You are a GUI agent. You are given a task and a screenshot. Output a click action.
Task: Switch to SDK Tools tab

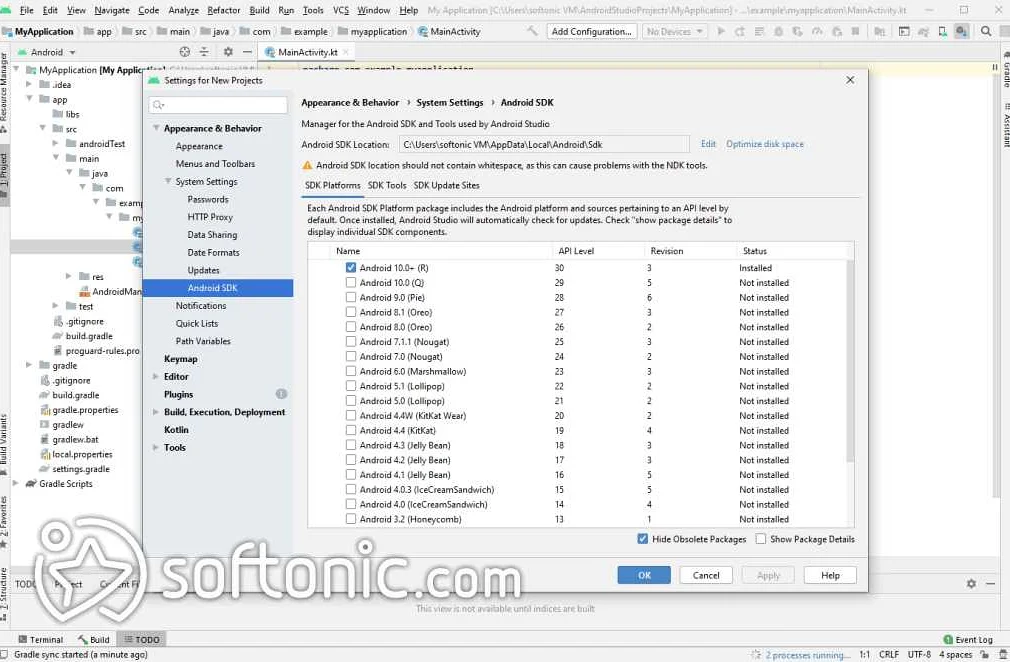[386, 185]
